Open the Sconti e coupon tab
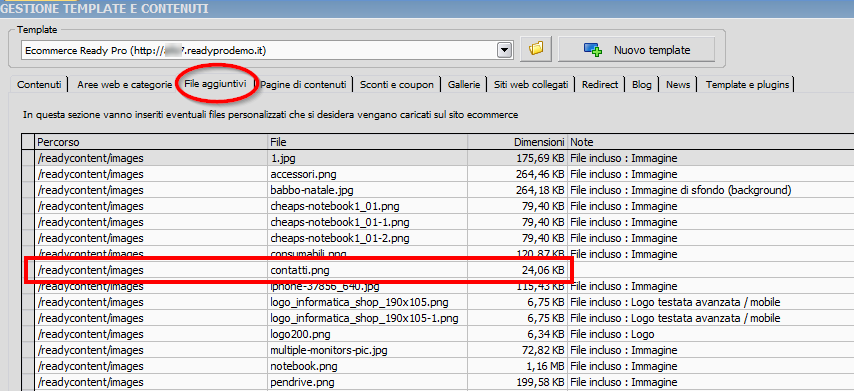 pyautogui.click(x=397, y=84)
